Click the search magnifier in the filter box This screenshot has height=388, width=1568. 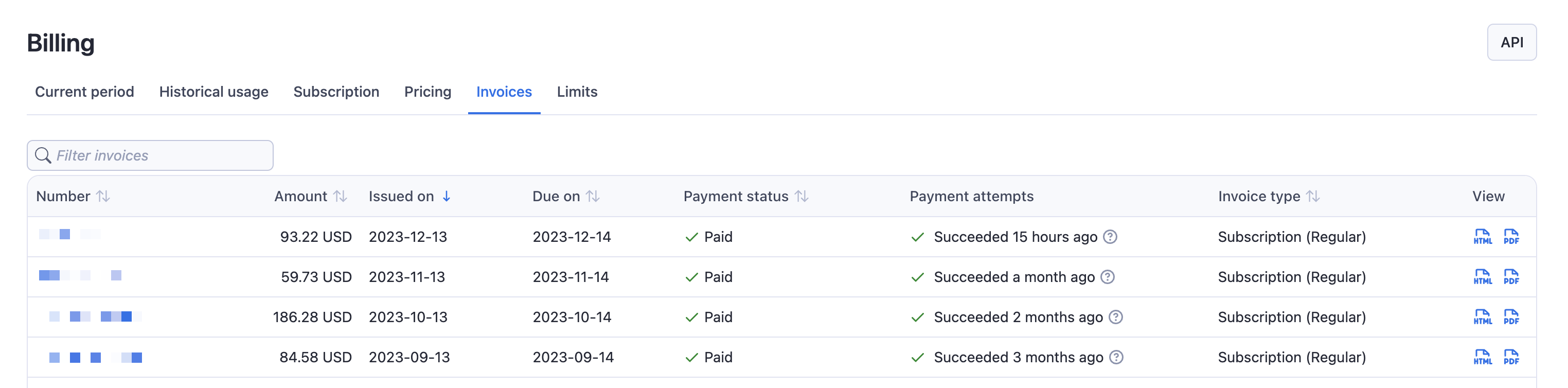tap(43, 155)
